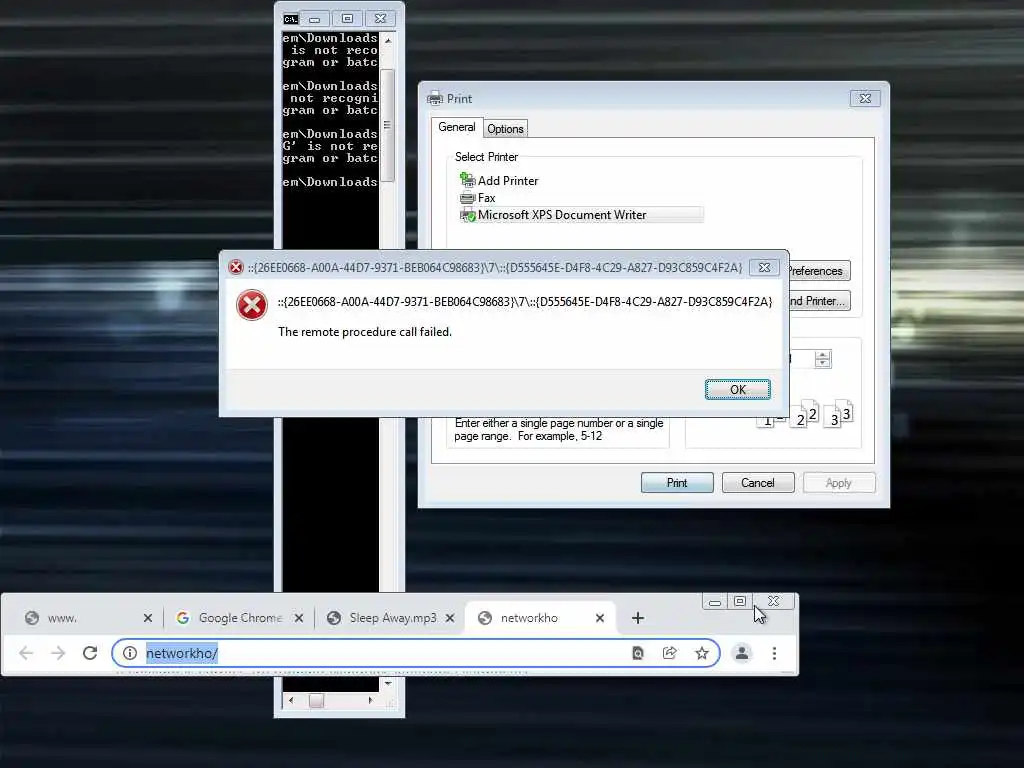Click the Preferences button

(818, 270)
